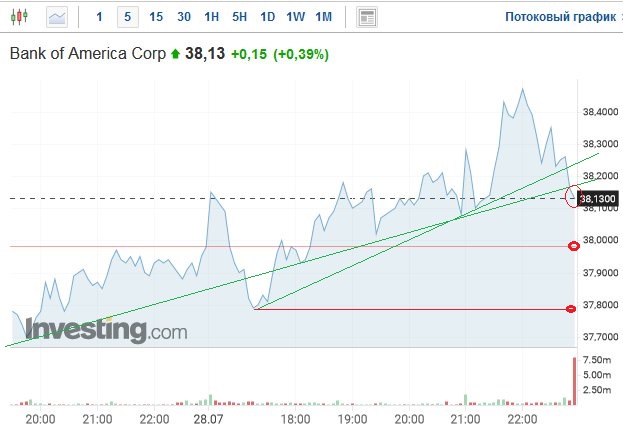Click the 38,3000 axis label
Viewport: 623px width, 429px height.
click(x=600, y=144)
